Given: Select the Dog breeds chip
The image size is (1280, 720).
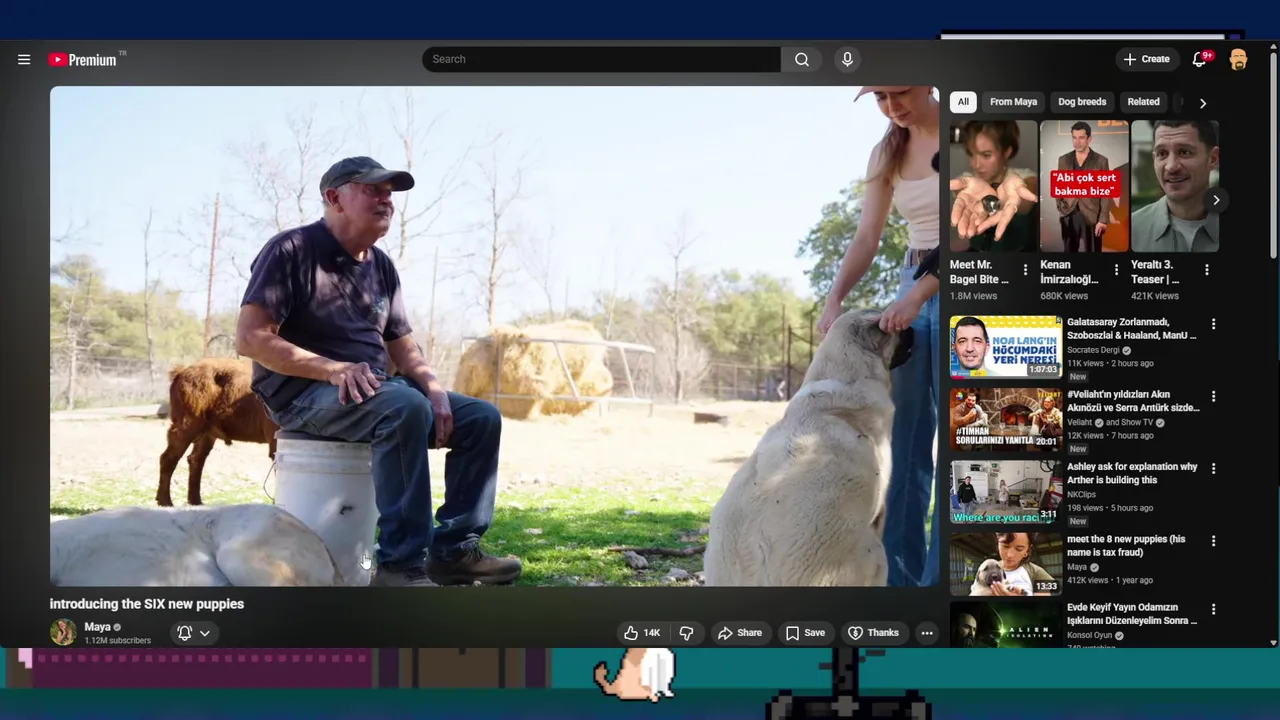Looking at the screenshot, I should point(1082,102).
